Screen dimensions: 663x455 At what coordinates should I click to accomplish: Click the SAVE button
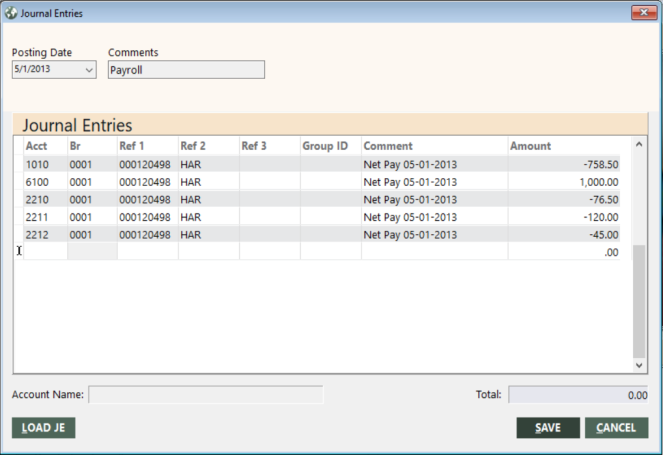[x=548, y=428]
